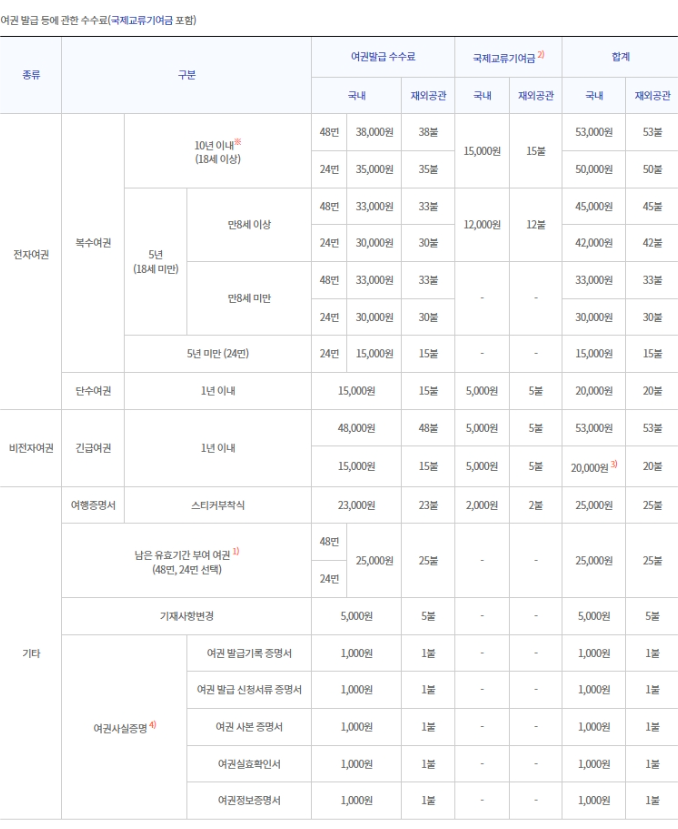Click the 38,000원 fee value
The image size is (678, 829).
(x=374, y=132)
